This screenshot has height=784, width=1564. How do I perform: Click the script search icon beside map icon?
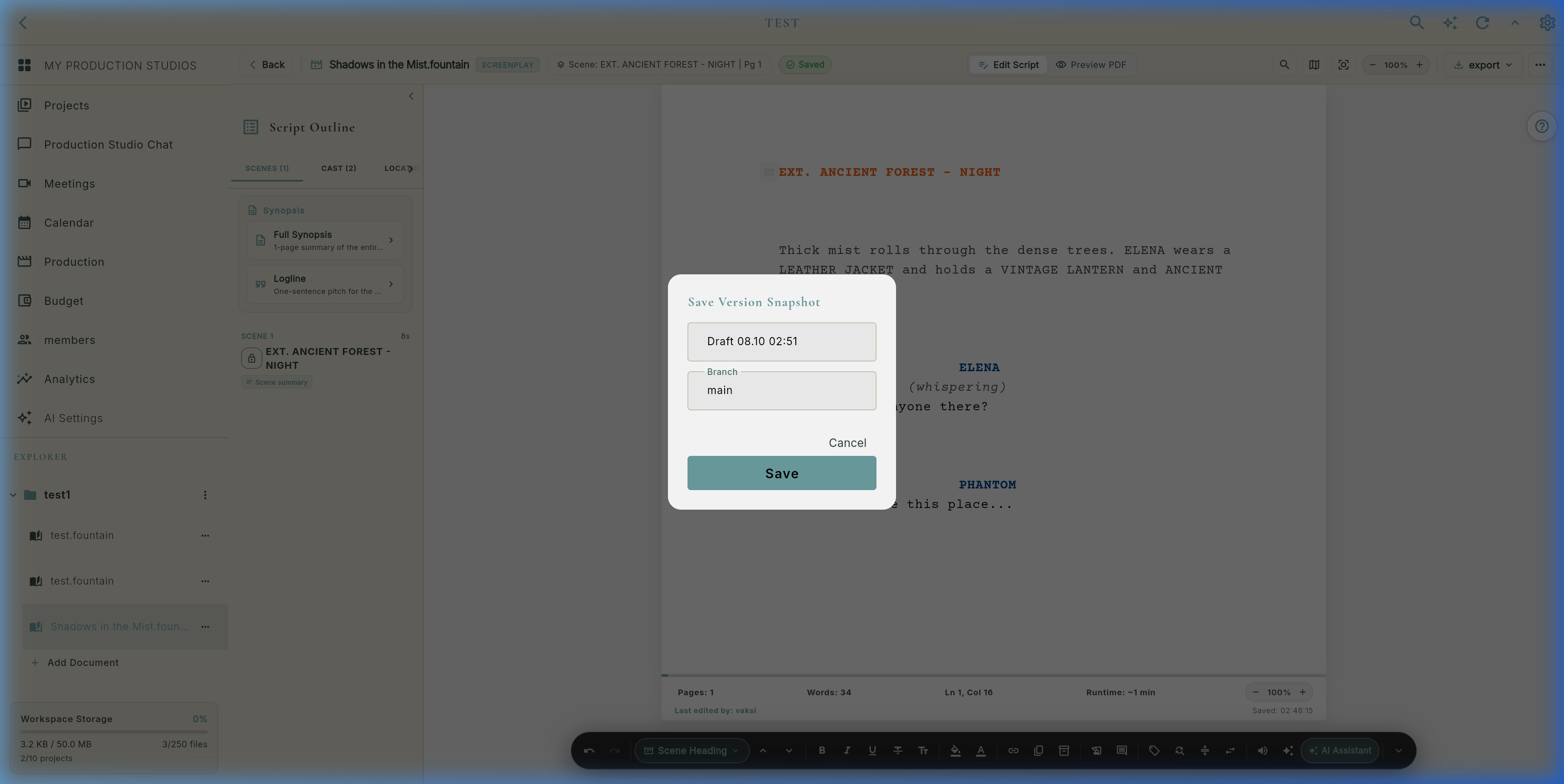click(x=1284, y=65)
